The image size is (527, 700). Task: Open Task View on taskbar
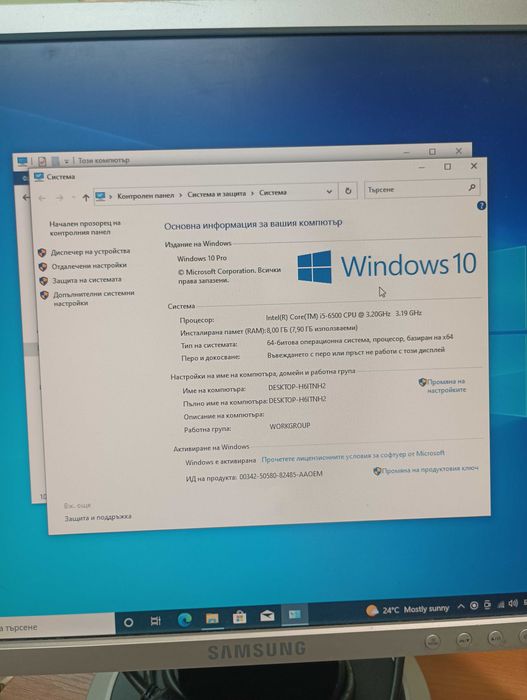click(x=155, y=621)
